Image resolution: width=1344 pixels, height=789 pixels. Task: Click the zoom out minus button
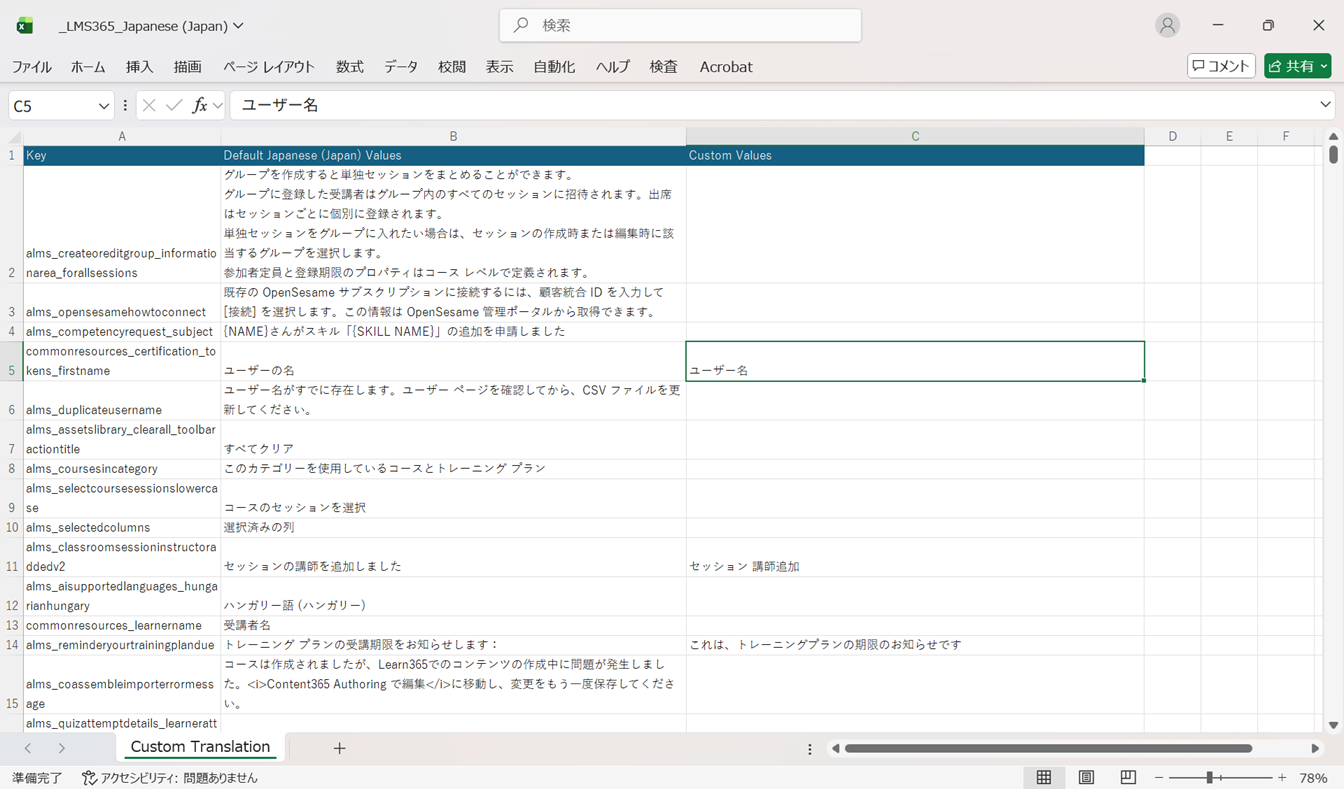coord(1159,778)
